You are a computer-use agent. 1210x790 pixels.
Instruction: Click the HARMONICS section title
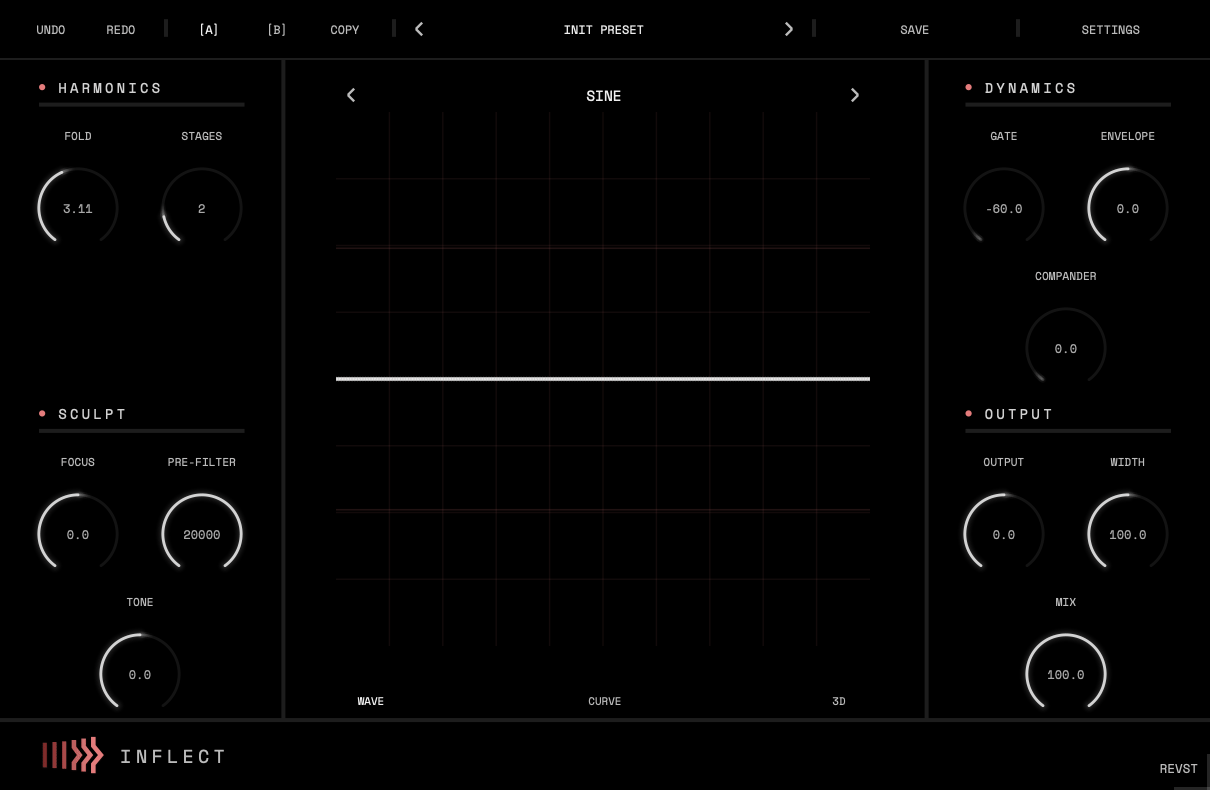[x=110, y=88]
